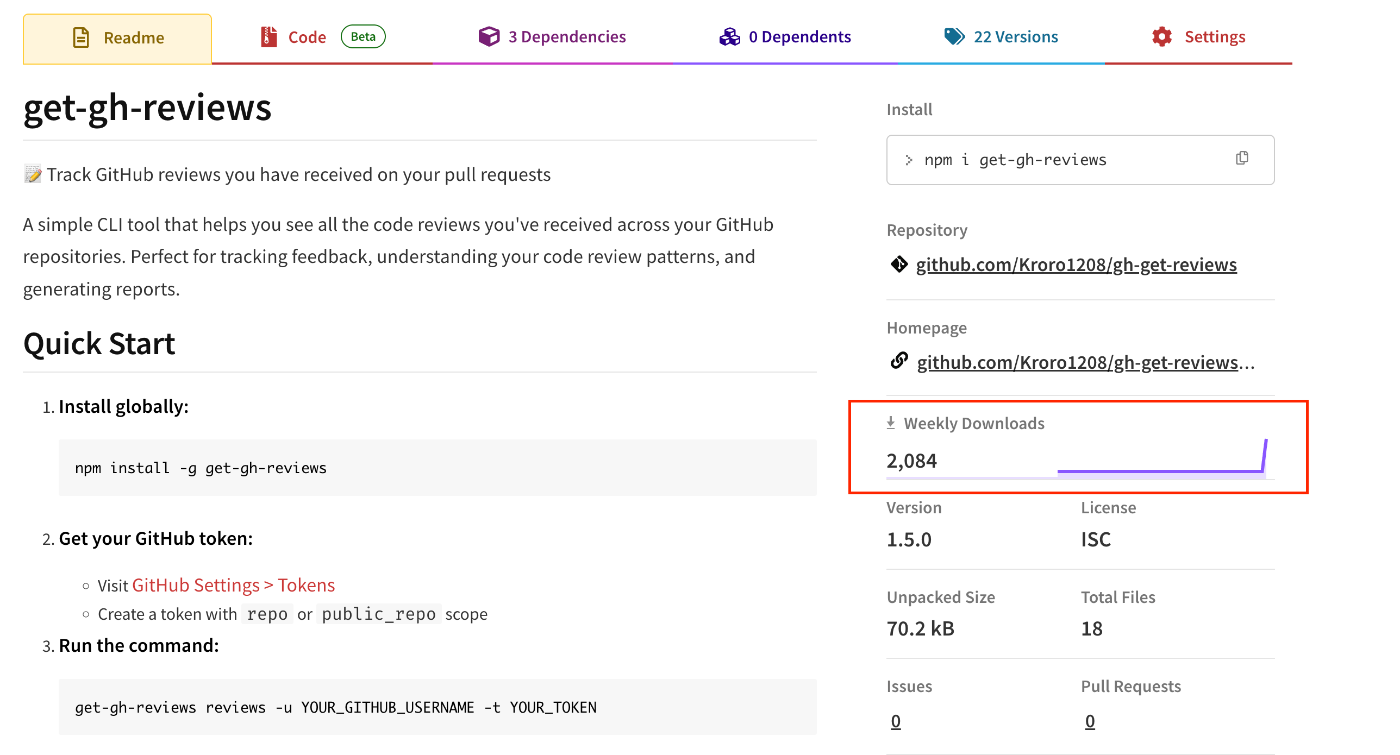
Task: Open the 22 Versions tab
Action: point(1001,38)
